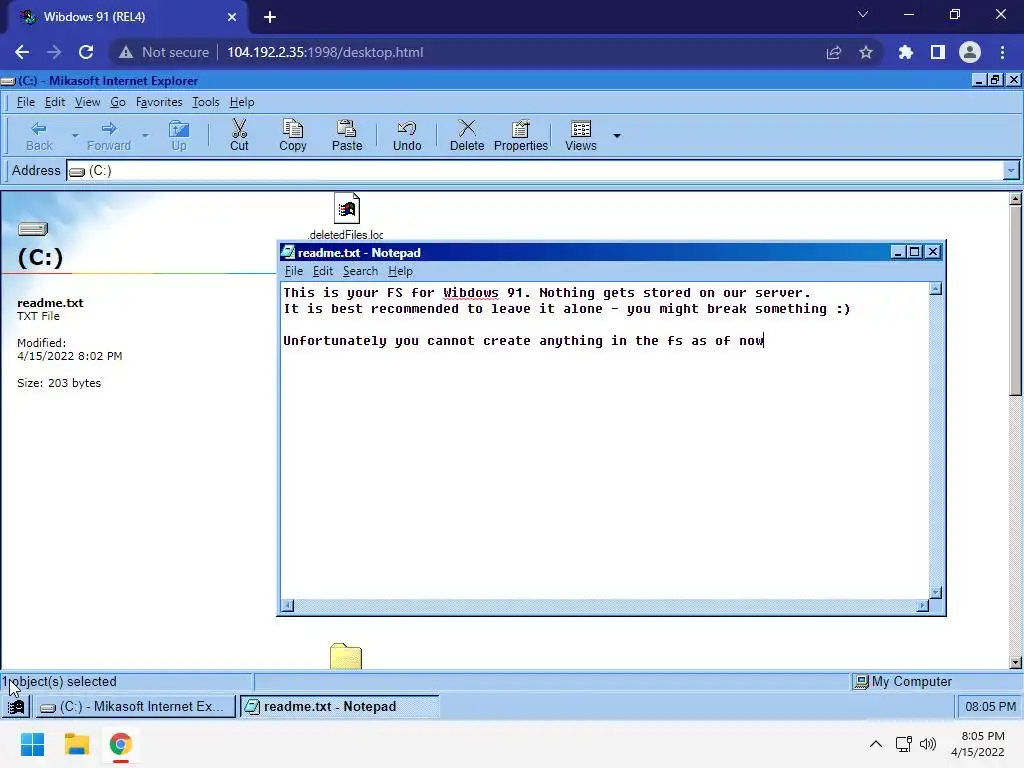Open the explorer View menu
This screenshot has width=1024, height=768.
[88, 102]
